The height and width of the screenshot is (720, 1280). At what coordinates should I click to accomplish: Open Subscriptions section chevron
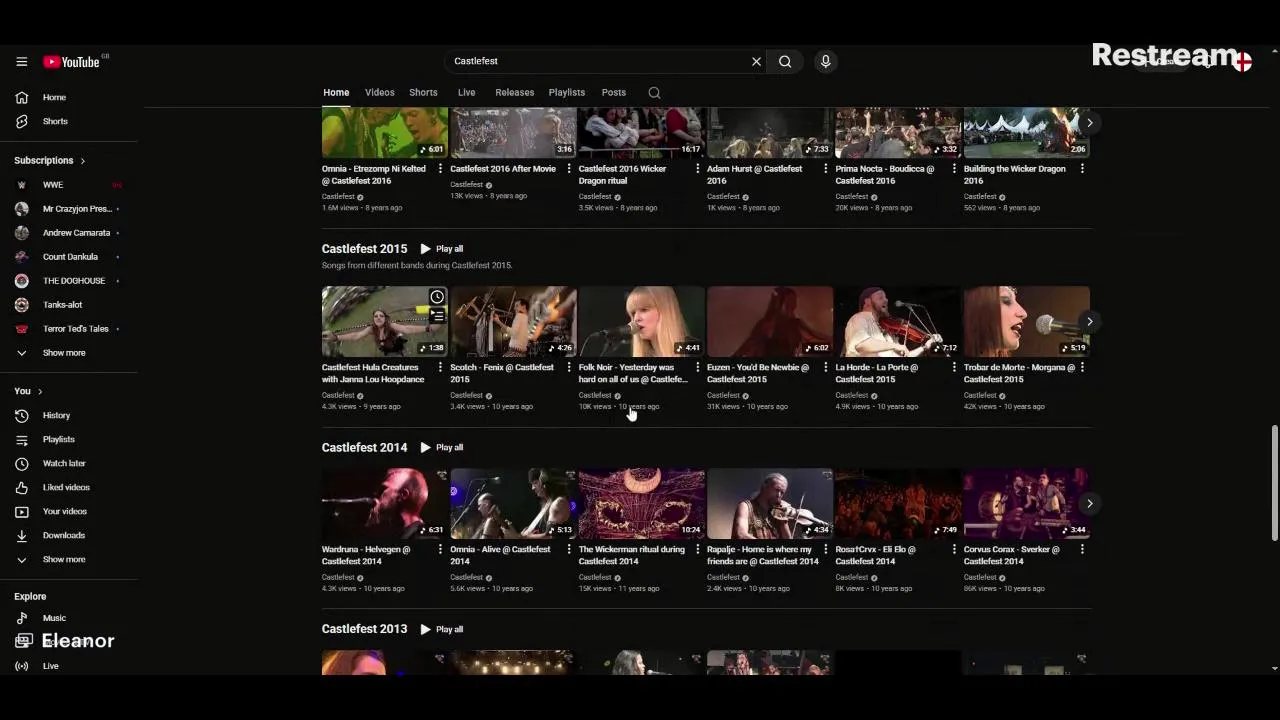[82, 160]
